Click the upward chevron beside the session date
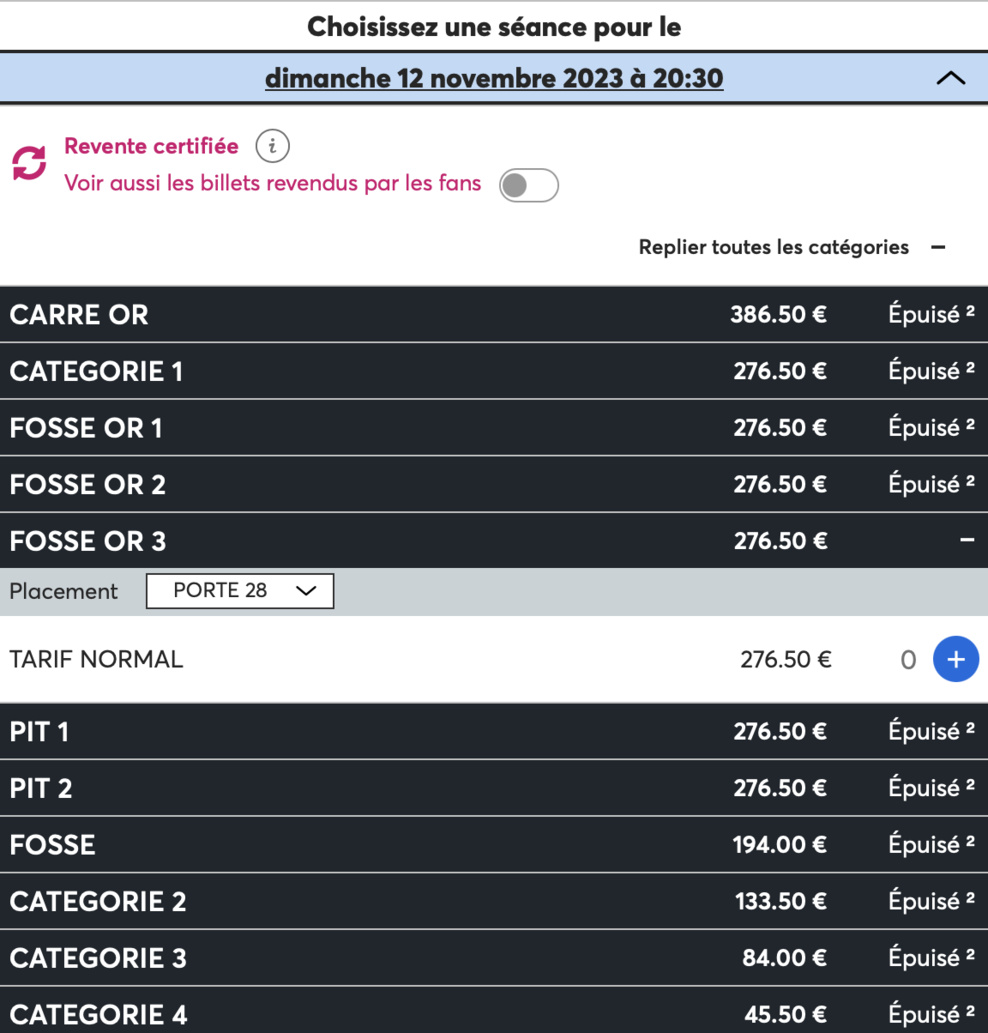The height and width of the screenshot is (1033, 988). point(950,77)
